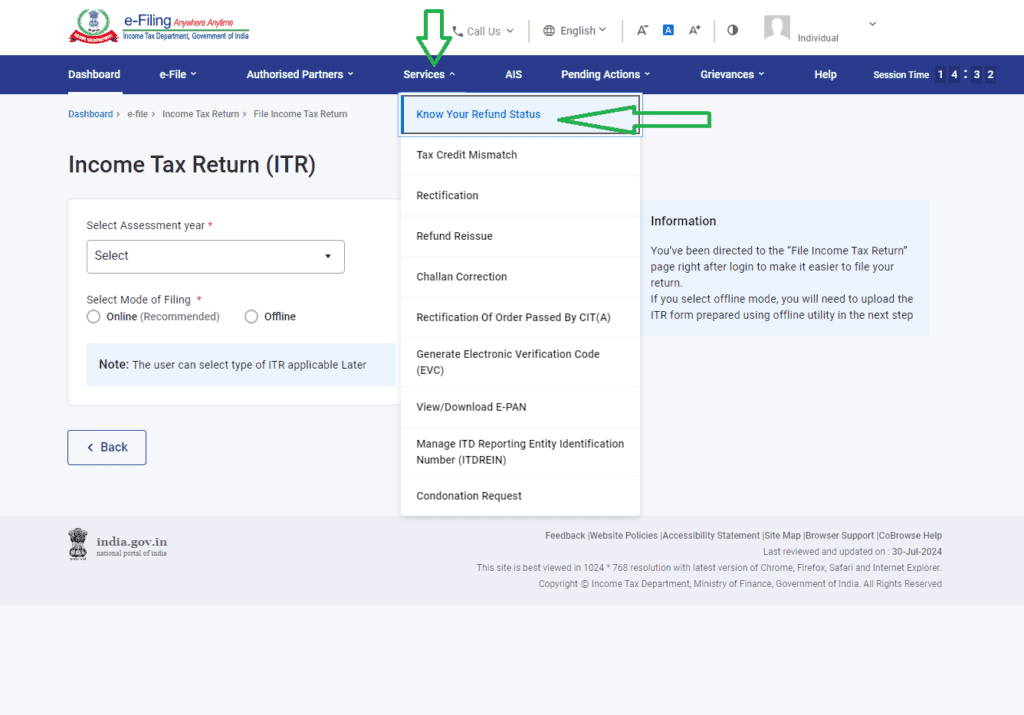Screen dimensions: 1024x715
Task: Choose Know Your Refund Status
Action: tap(478, 115)
